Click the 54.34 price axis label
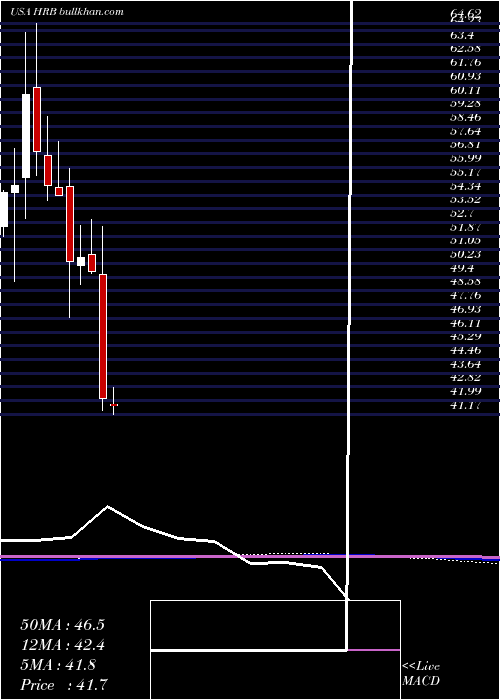 [465, 186]
